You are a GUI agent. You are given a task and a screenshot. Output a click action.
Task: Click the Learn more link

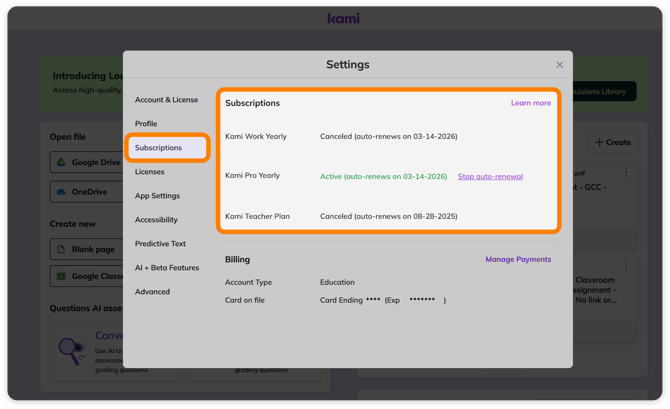click(x=531, y=103)
